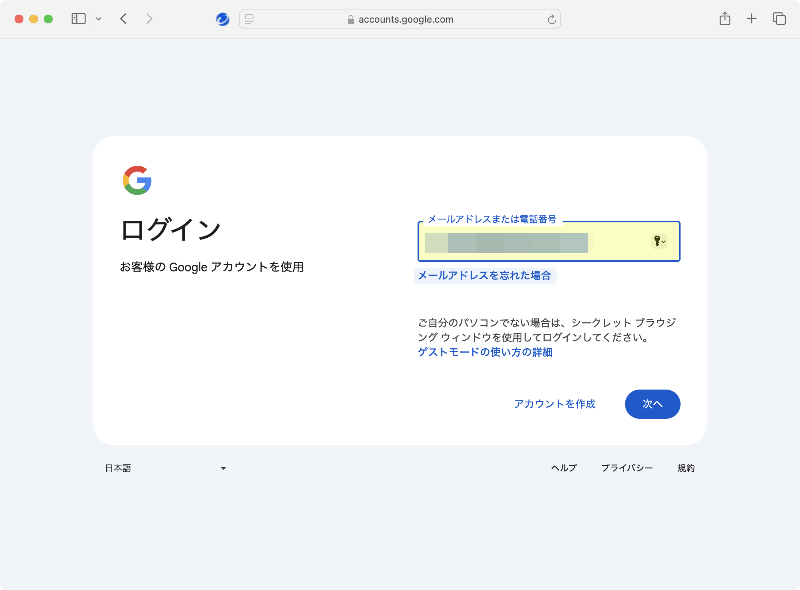The height and width of the screenshot is (590, 800).
Task: Click the blue 次へ button
Action: pyautogui.click(x=653, y=404)
